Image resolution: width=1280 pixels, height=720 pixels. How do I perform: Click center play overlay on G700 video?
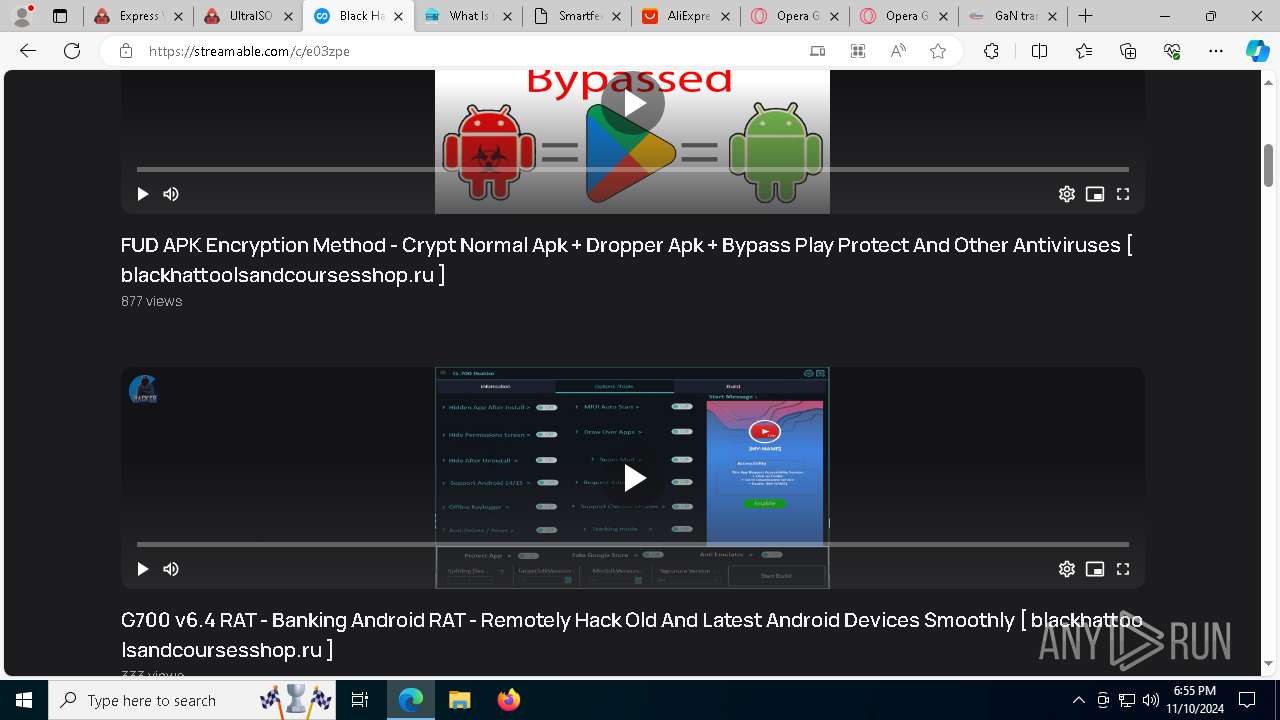click(633, 478)
